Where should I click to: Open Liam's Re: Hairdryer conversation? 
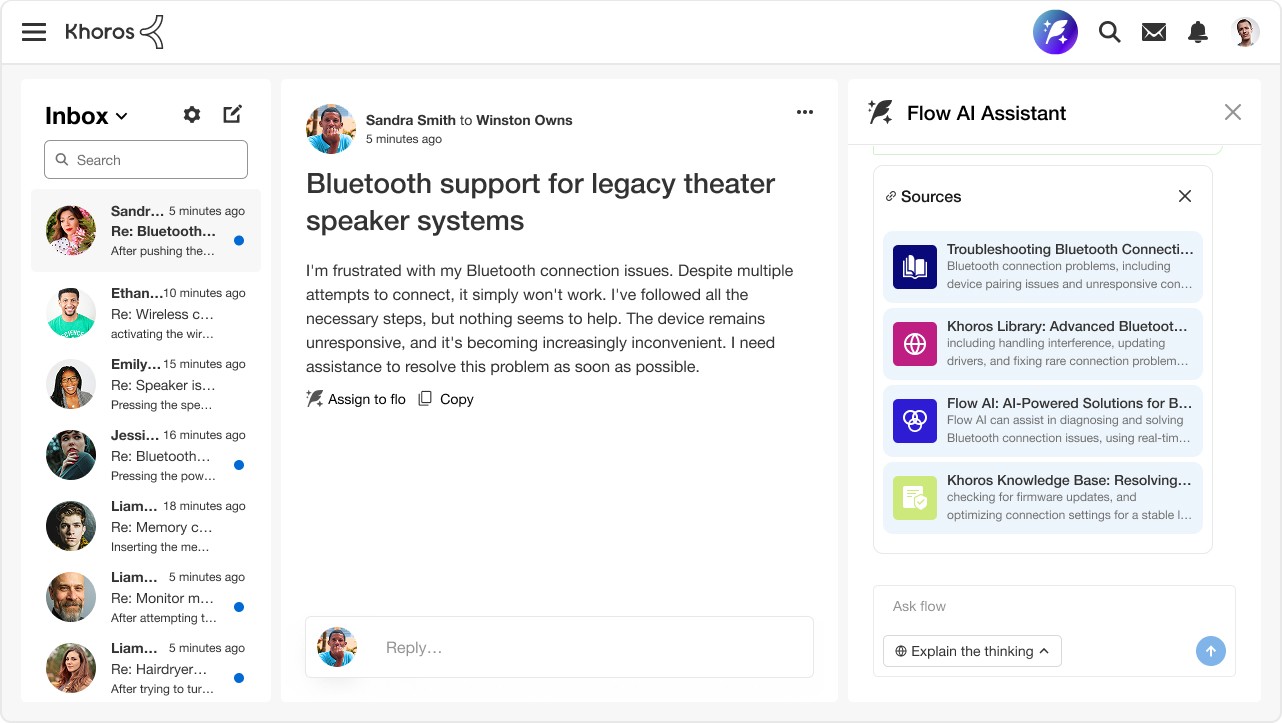(x=146, y=668)
